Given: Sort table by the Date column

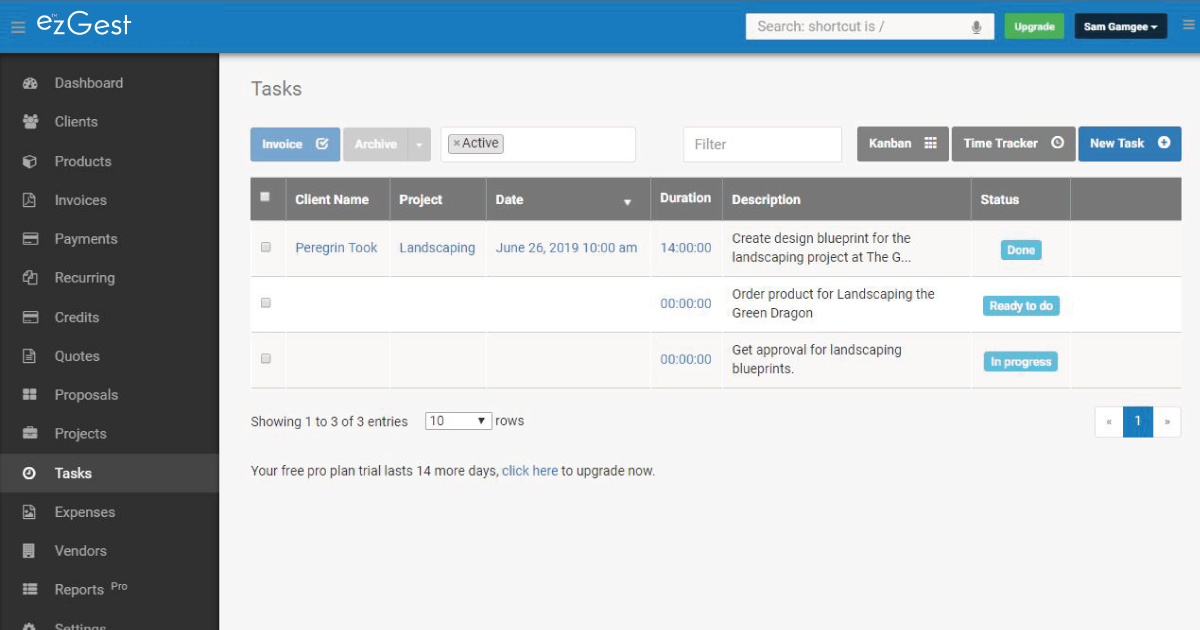Looking at the screenshot, I should 568,200.
